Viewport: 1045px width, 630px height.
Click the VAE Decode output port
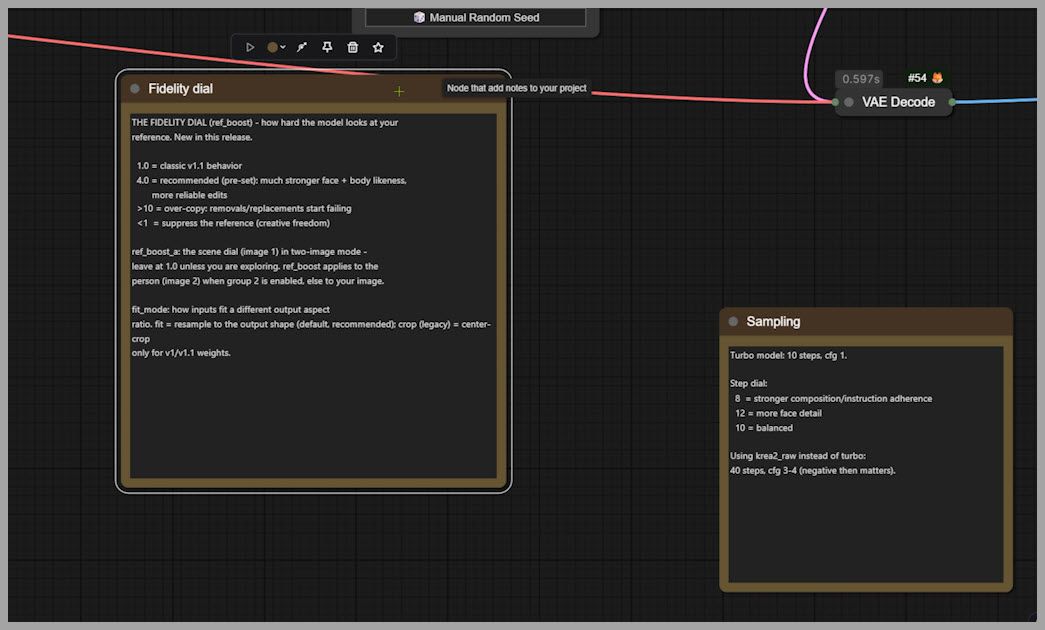[x=952, y=102]
